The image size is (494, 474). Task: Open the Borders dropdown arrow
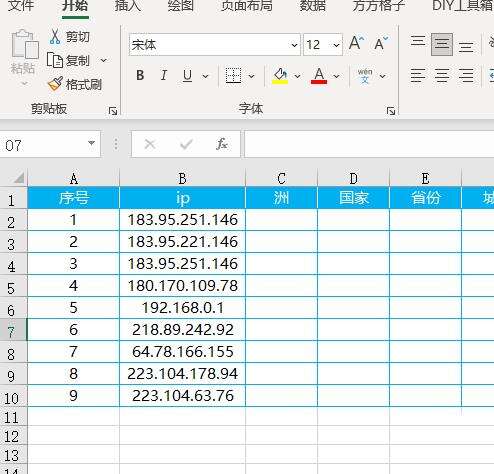pos(252,76)
